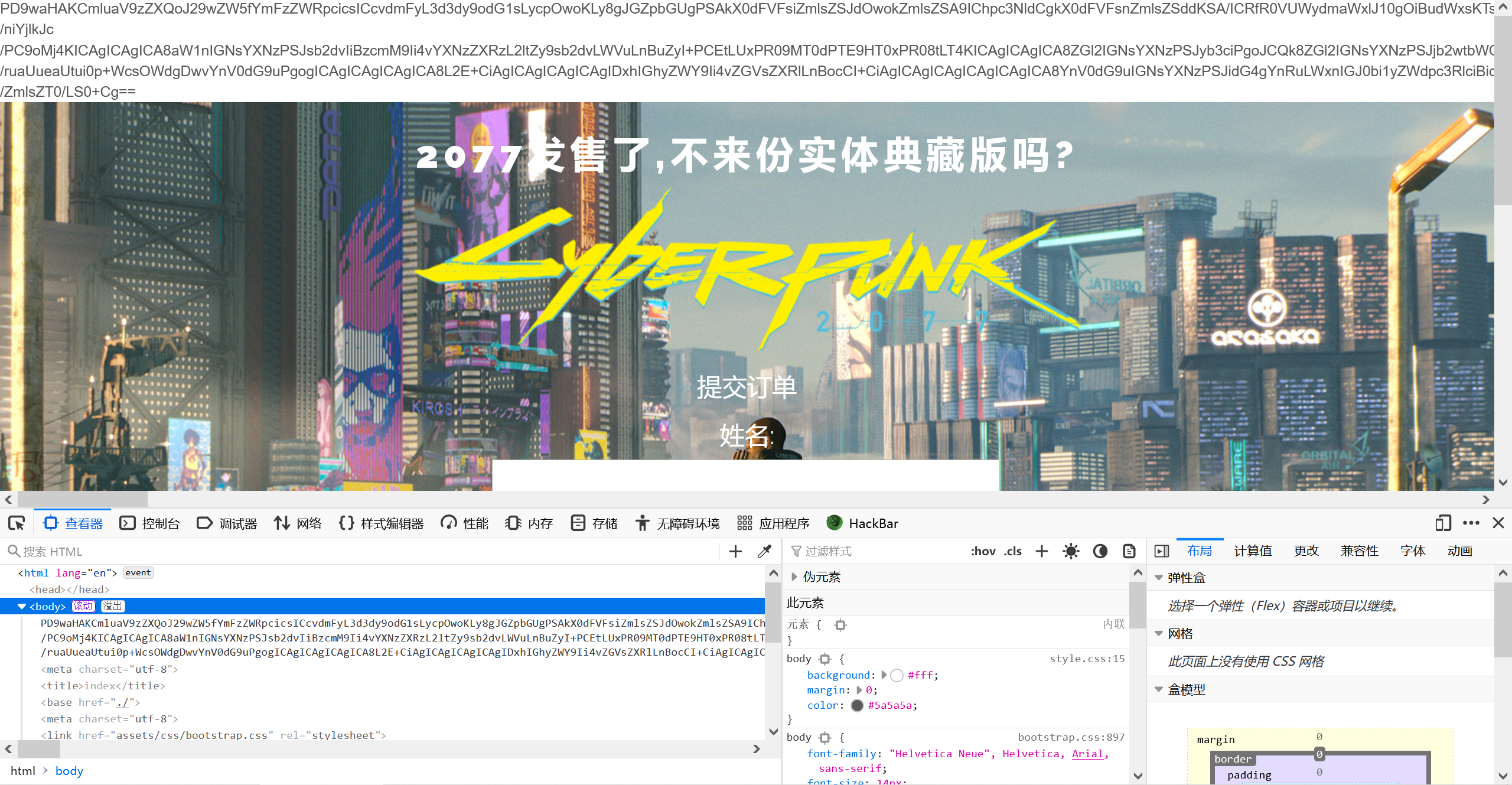
Task: Select html in the breadcrumb bar
Action: 23,771
